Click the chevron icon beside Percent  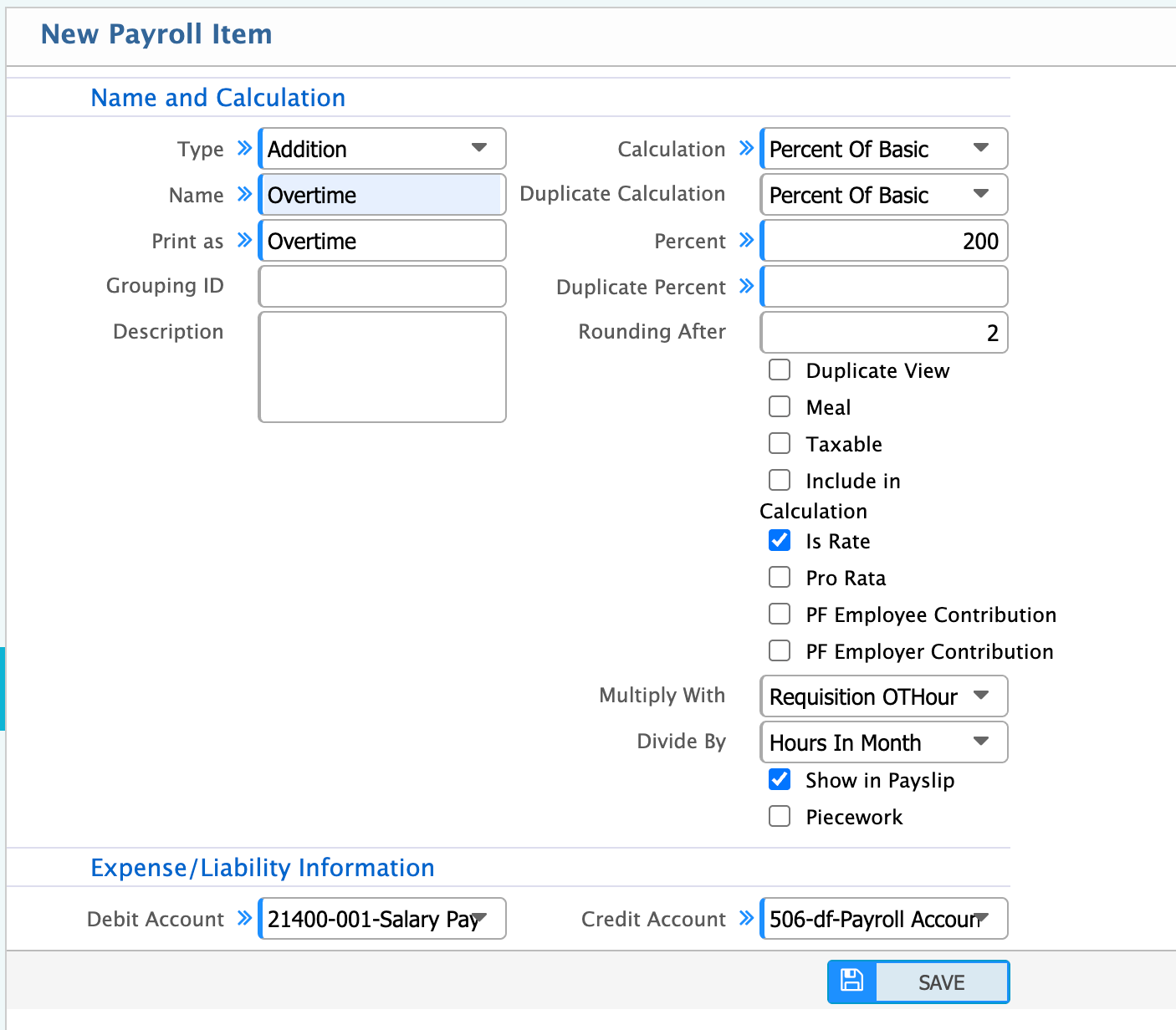745,239
